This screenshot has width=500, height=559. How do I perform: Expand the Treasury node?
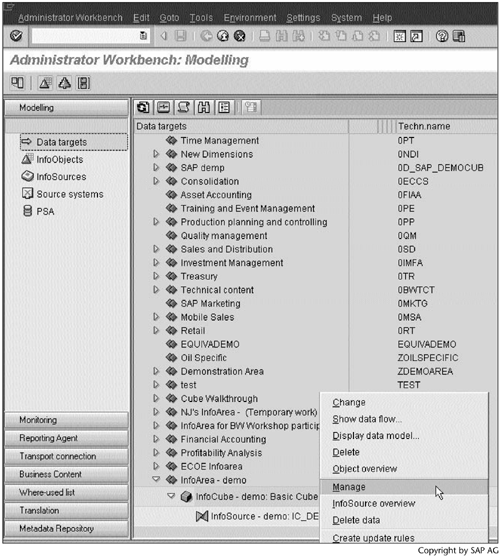156,276
